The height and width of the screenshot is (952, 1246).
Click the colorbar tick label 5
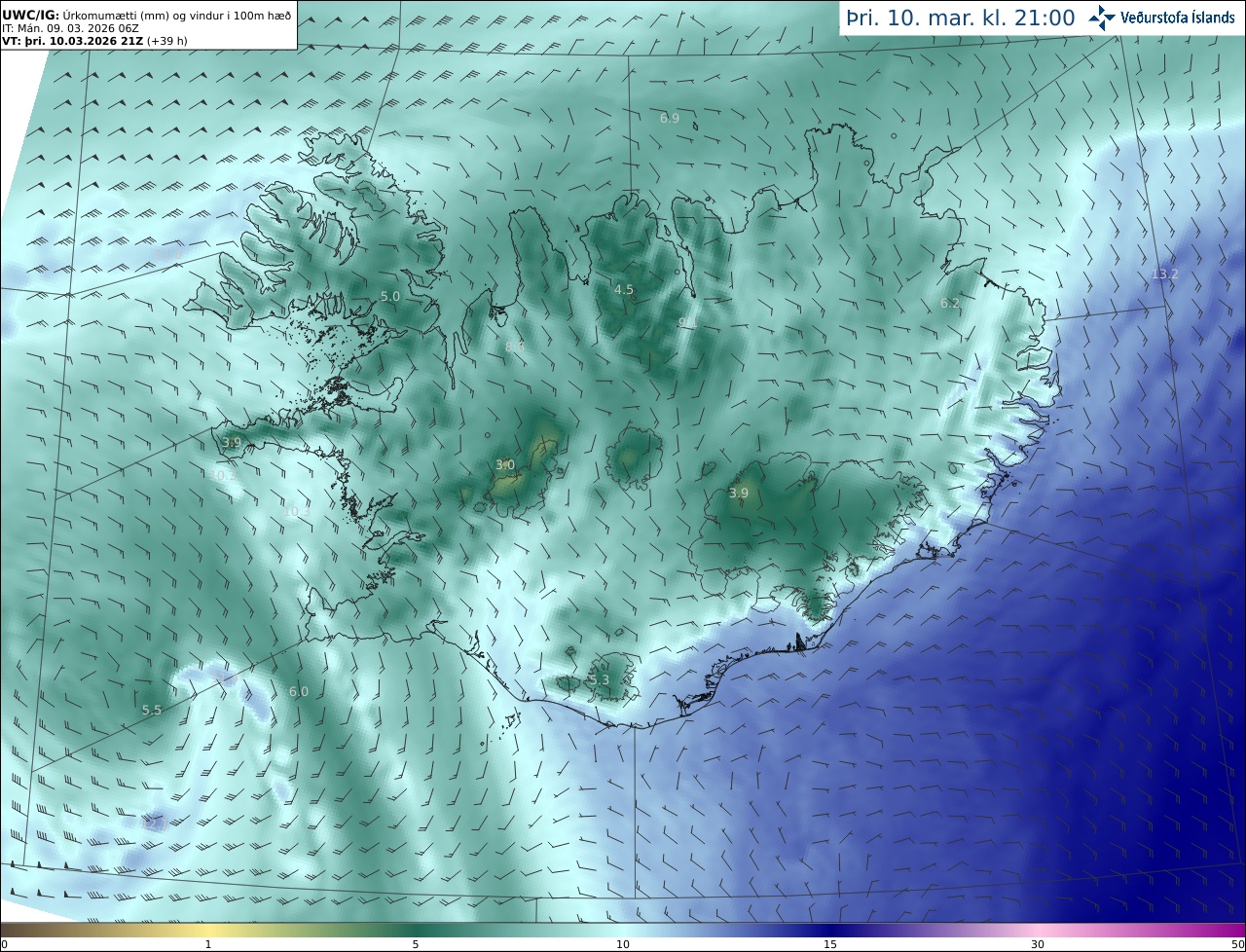(416, 944)
